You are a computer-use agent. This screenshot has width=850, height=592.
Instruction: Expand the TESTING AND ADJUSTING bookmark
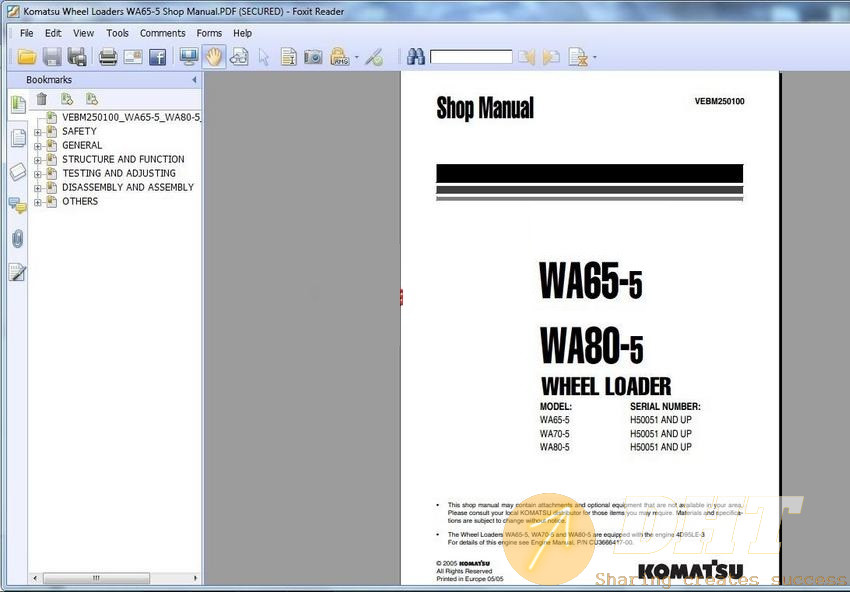pos(37,174)
